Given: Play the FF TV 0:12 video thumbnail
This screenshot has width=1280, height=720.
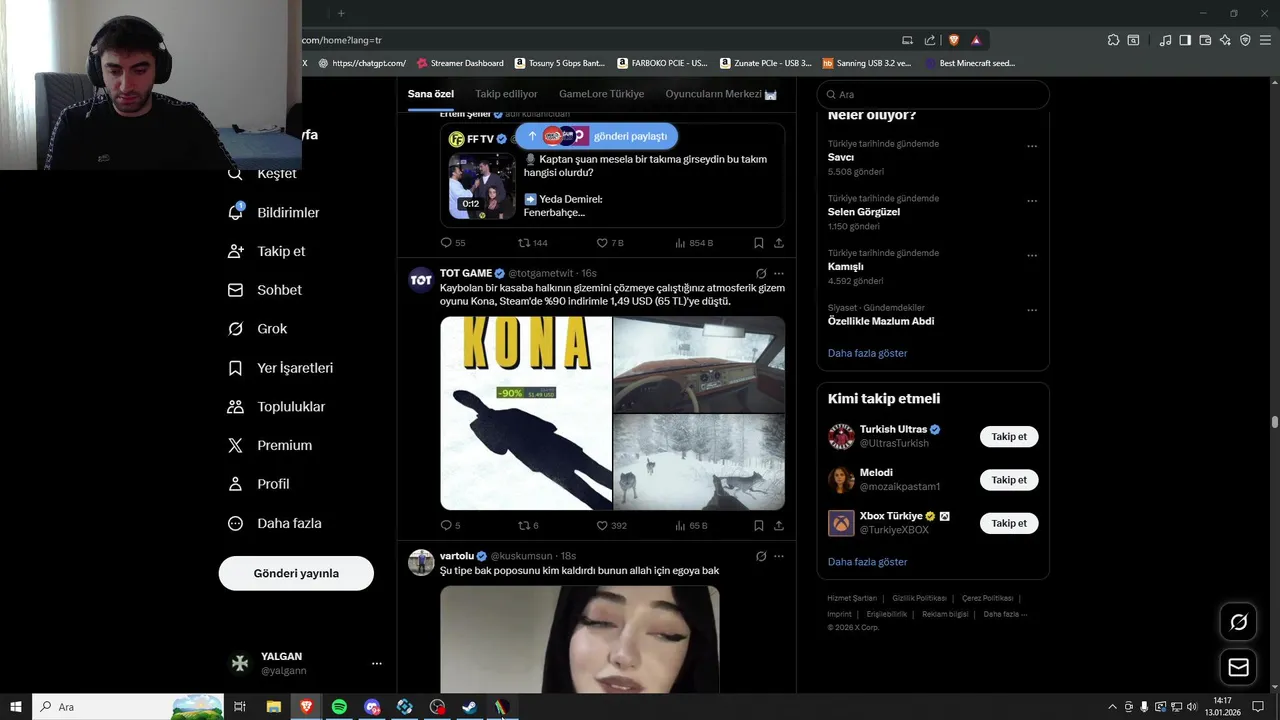Looking at the screenshot, I should click(x=482, y=186).
